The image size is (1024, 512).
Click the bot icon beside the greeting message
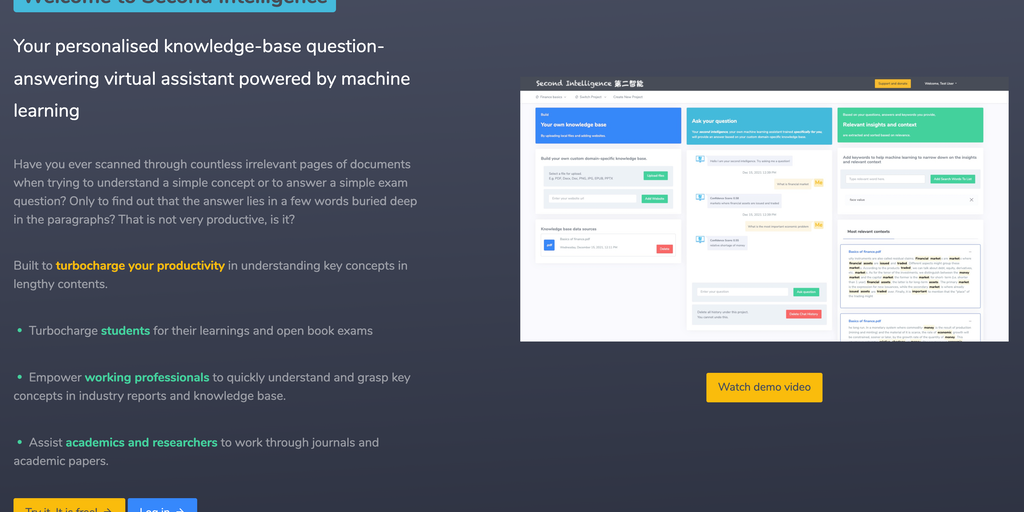click(x=700, y=159)
